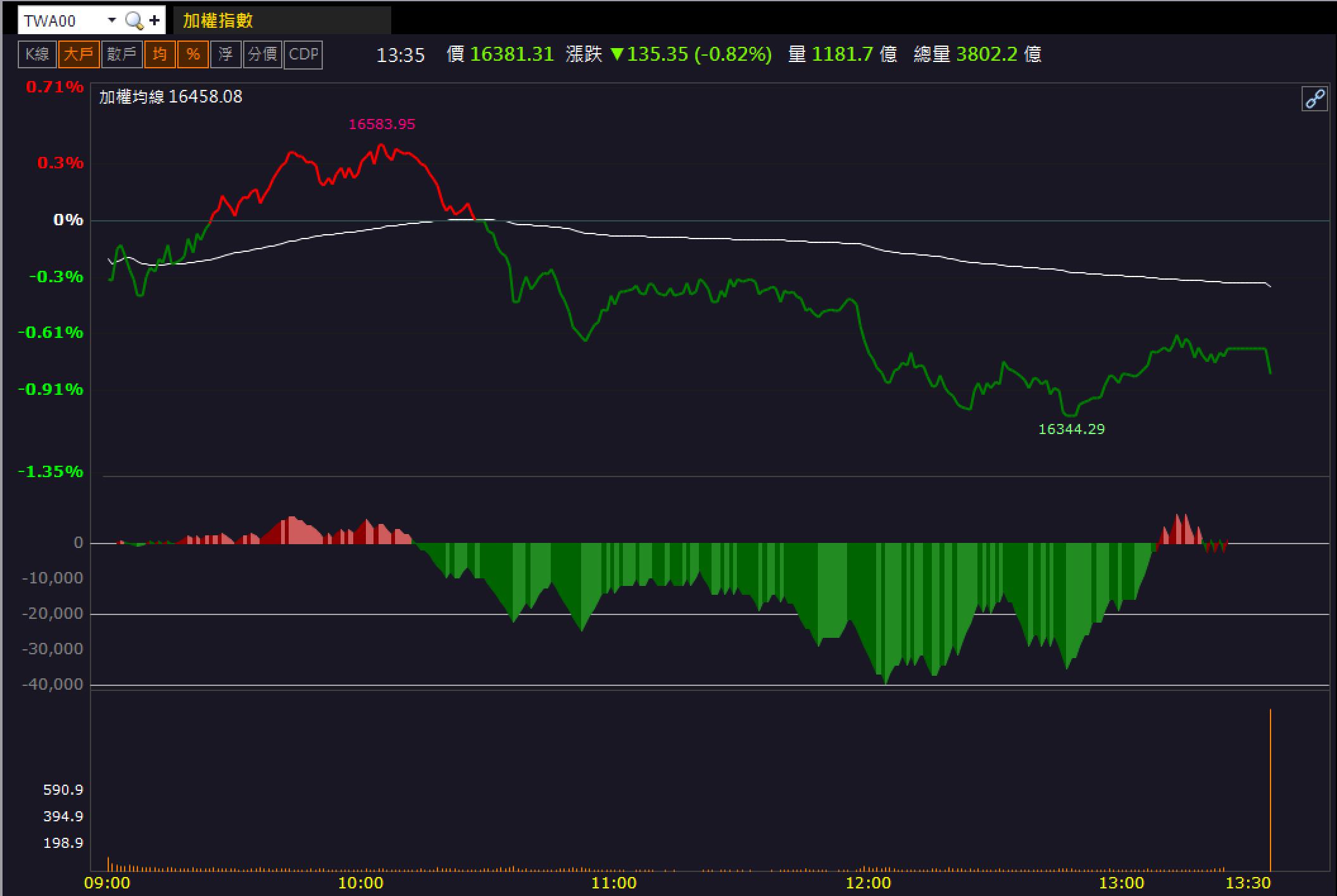Click the low price label 16344.29

(x=1071, y=429)
